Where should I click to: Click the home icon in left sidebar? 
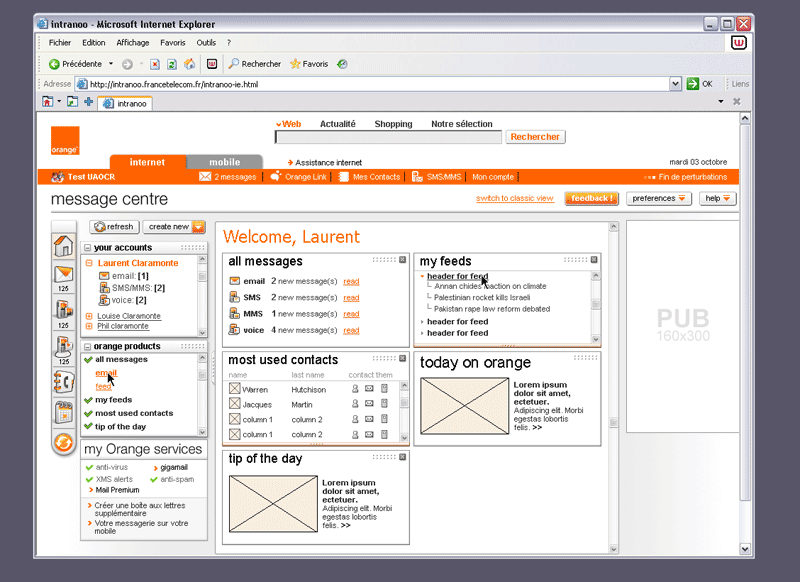[x=64, y=246]
